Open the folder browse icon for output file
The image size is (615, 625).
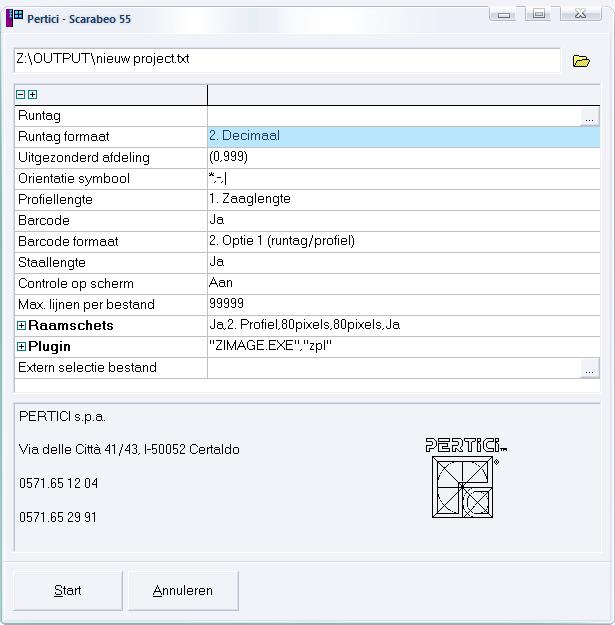(581, 61)
